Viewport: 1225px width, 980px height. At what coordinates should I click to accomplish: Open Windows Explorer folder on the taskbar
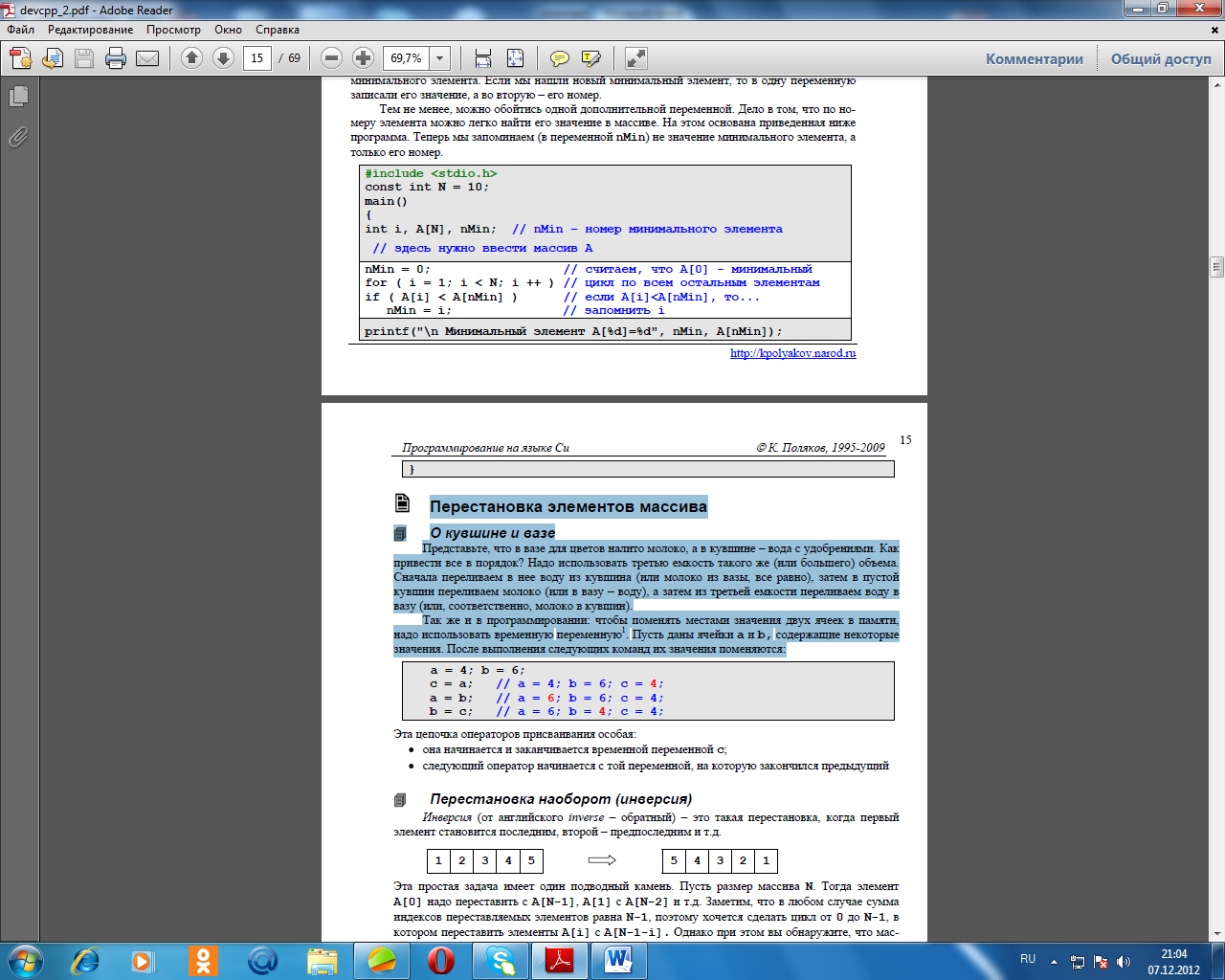tap(323, 960)
